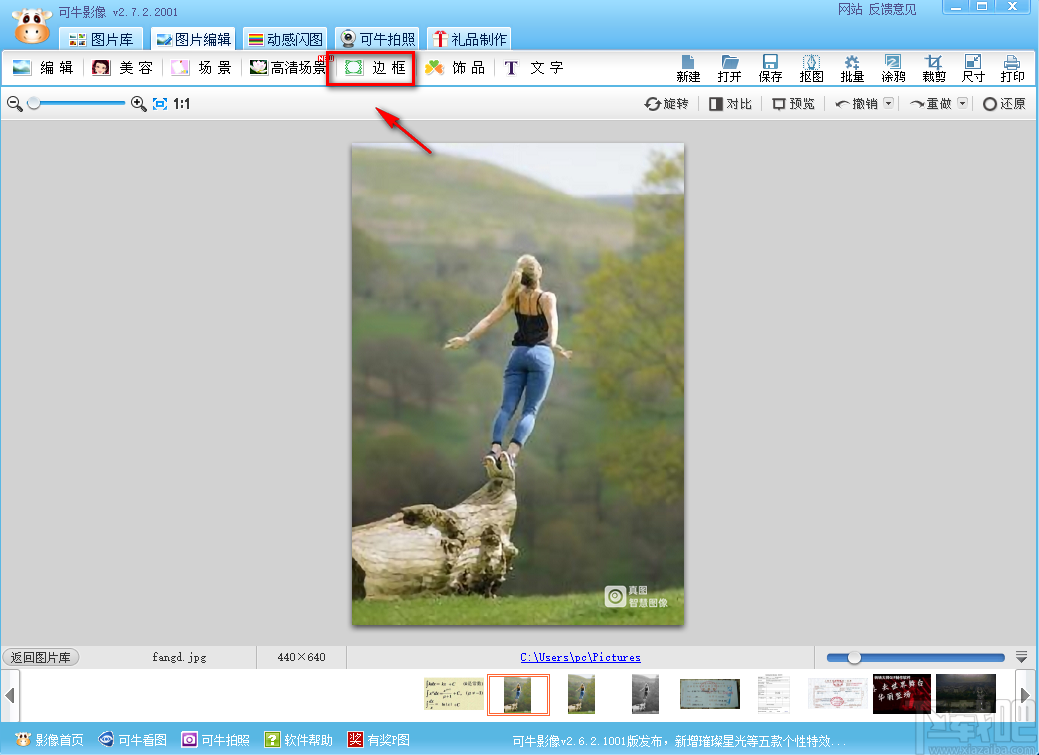
Task: Click the 新建 (New) icon
Action: point(688,69)
